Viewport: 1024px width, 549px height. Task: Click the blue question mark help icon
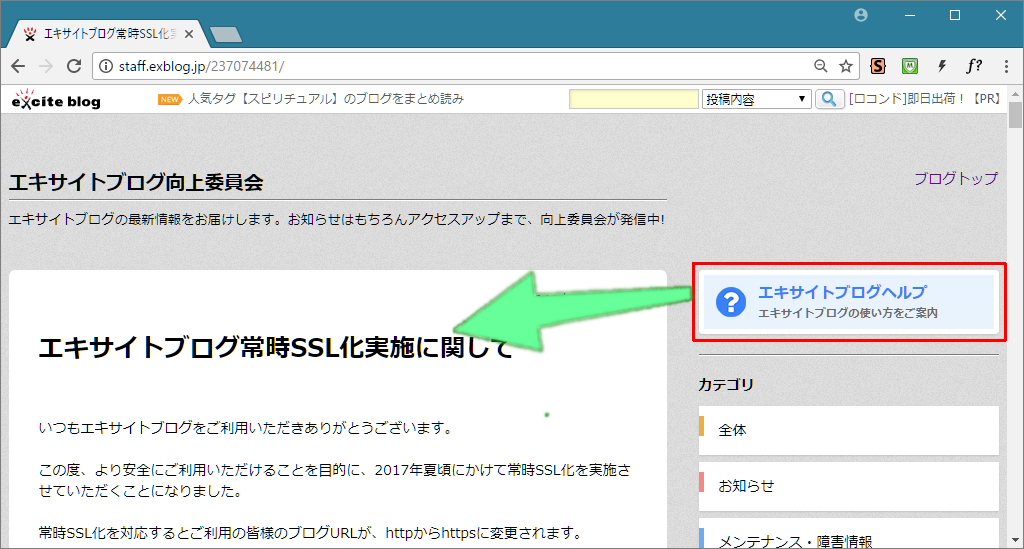(x=731, y=302)
